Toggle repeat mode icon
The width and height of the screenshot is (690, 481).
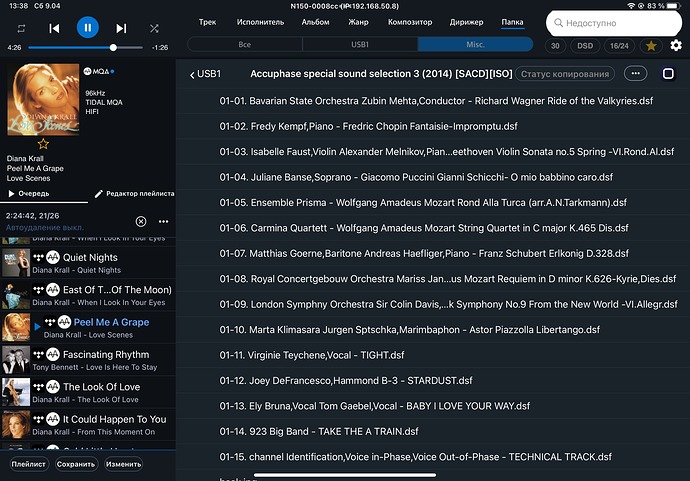pyautogui.click(x=21, y=29)
